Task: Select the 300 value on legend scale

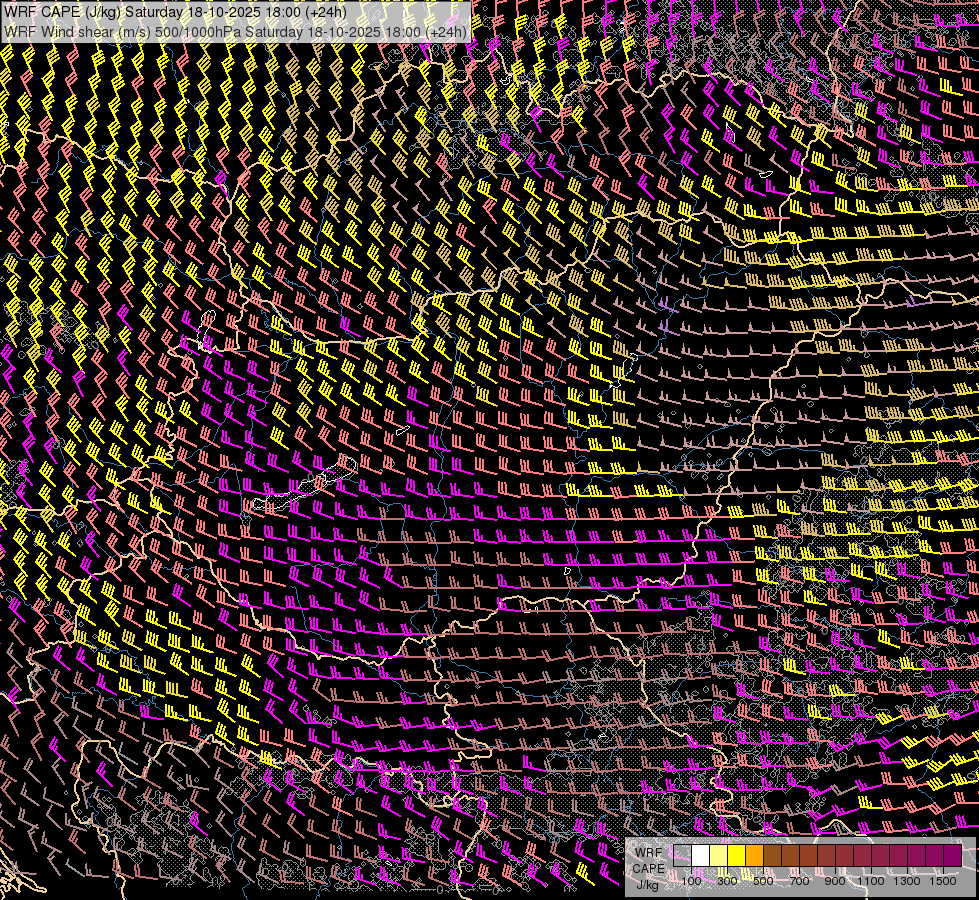Action: pos(727,881)
